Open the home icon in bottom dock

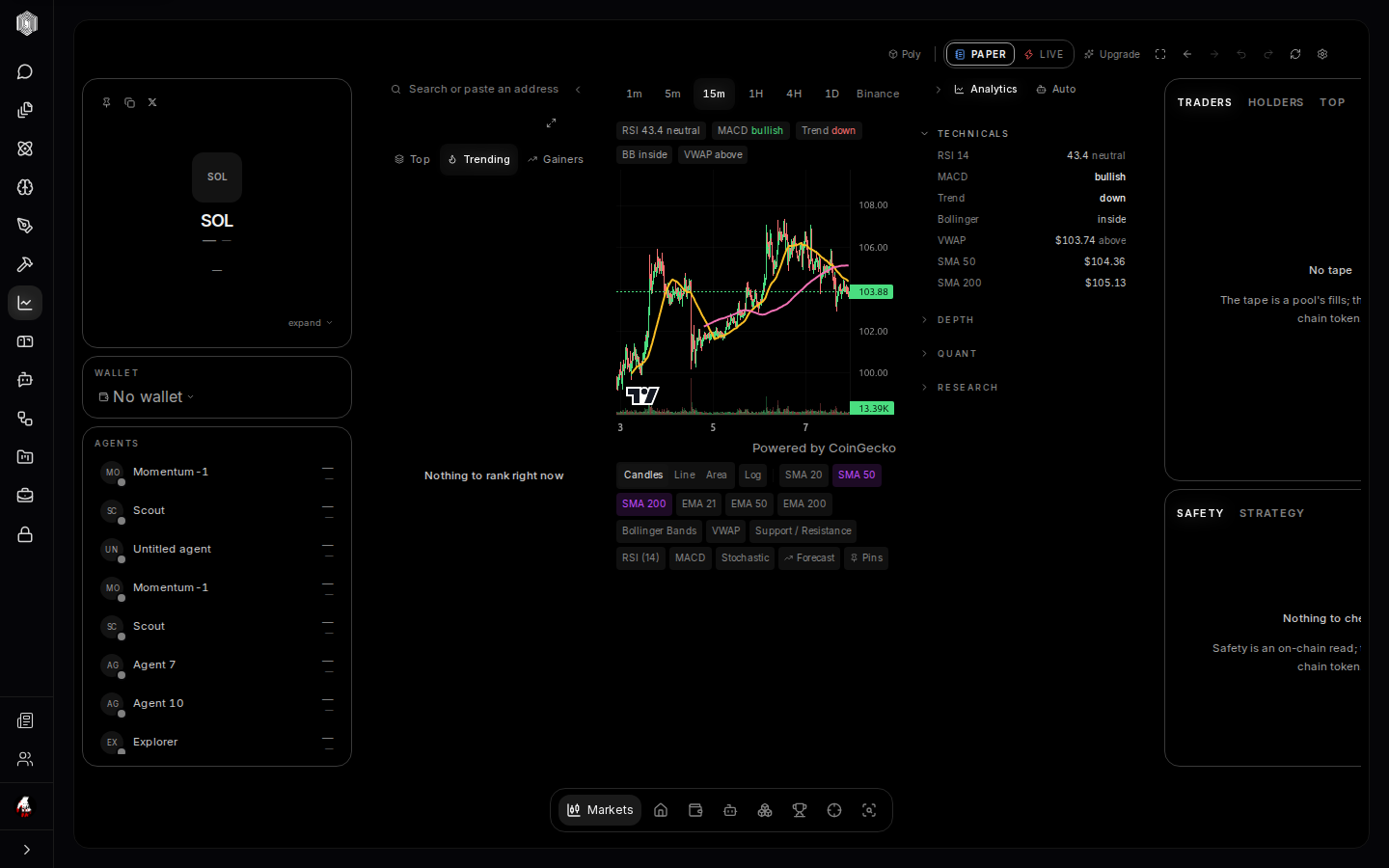tap(661, 810)
